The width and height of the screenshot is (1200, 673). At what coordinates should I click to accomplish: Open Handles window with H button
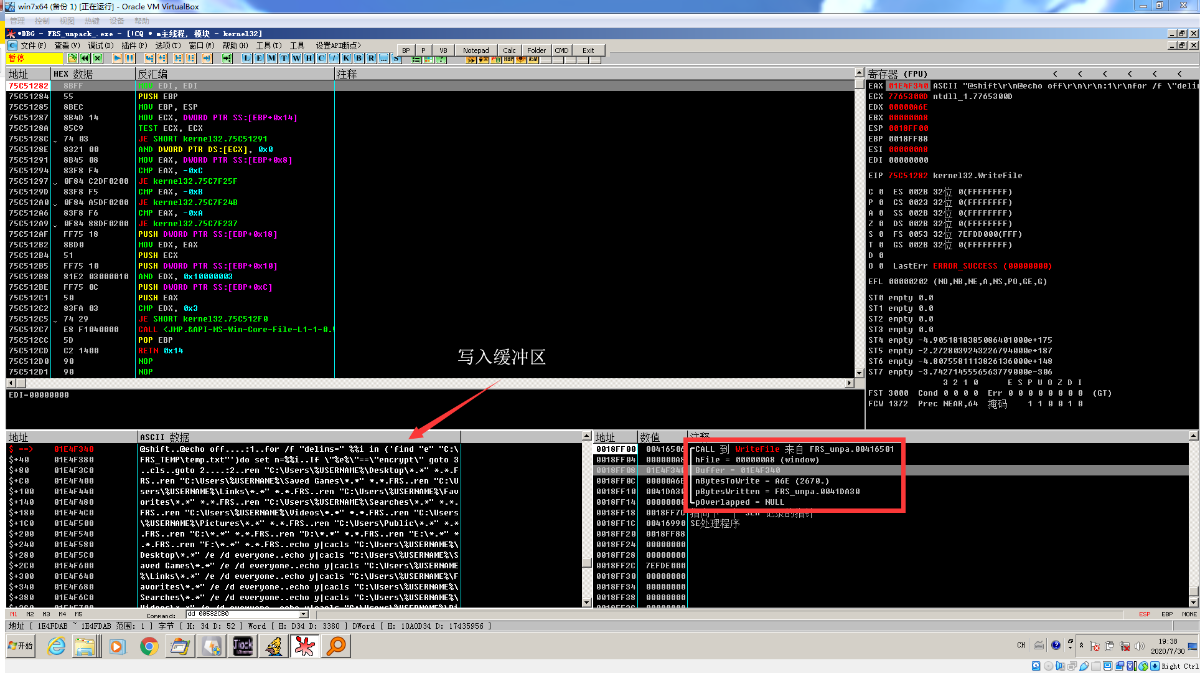(309, 58)
